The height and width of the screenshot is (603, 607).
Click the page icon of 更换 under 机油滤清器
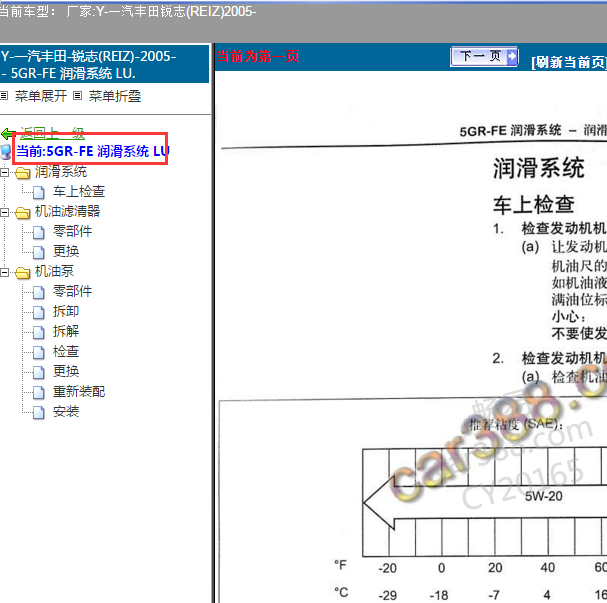[38, 252]
